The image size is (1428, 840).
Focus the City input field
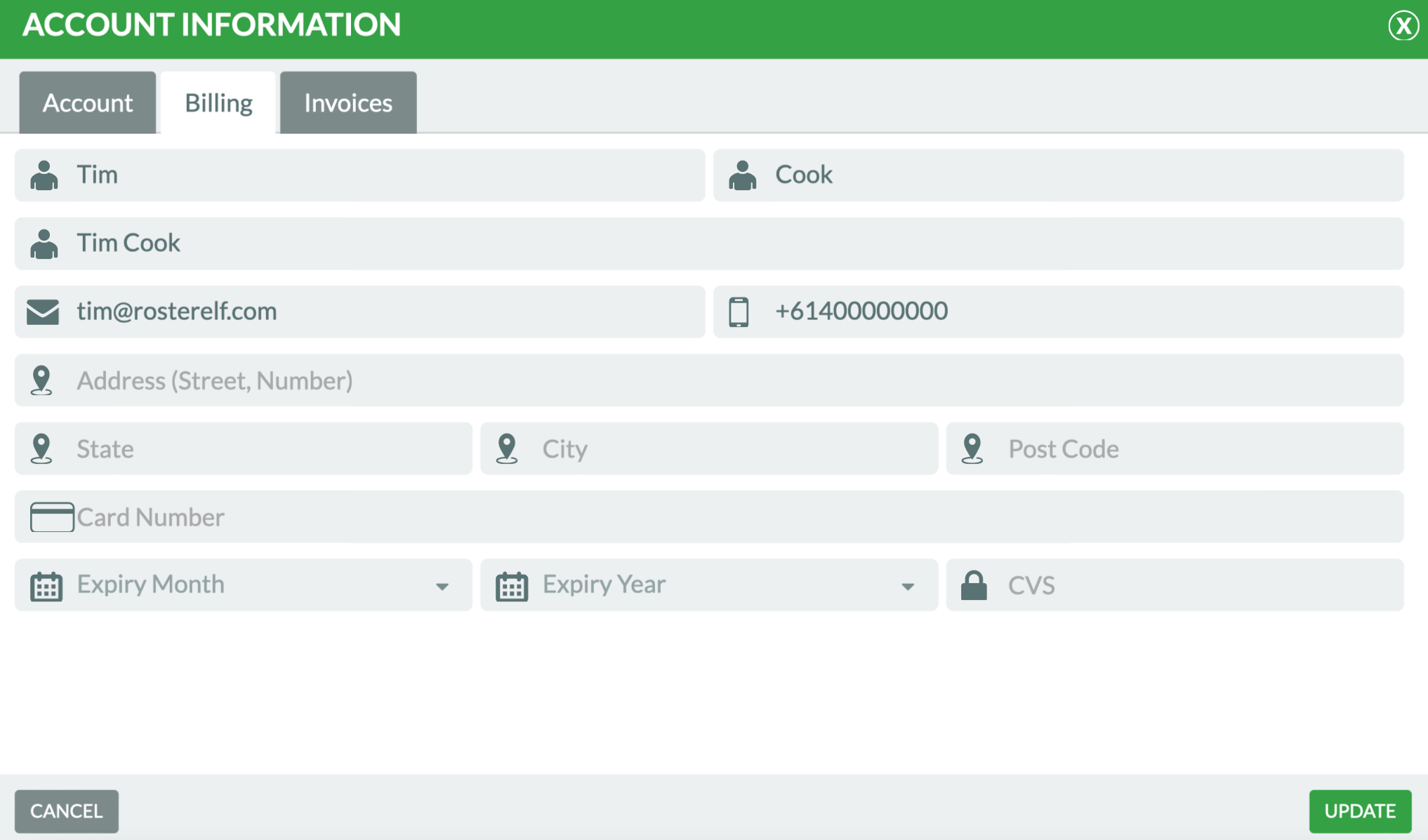click(x=709, y=448)
